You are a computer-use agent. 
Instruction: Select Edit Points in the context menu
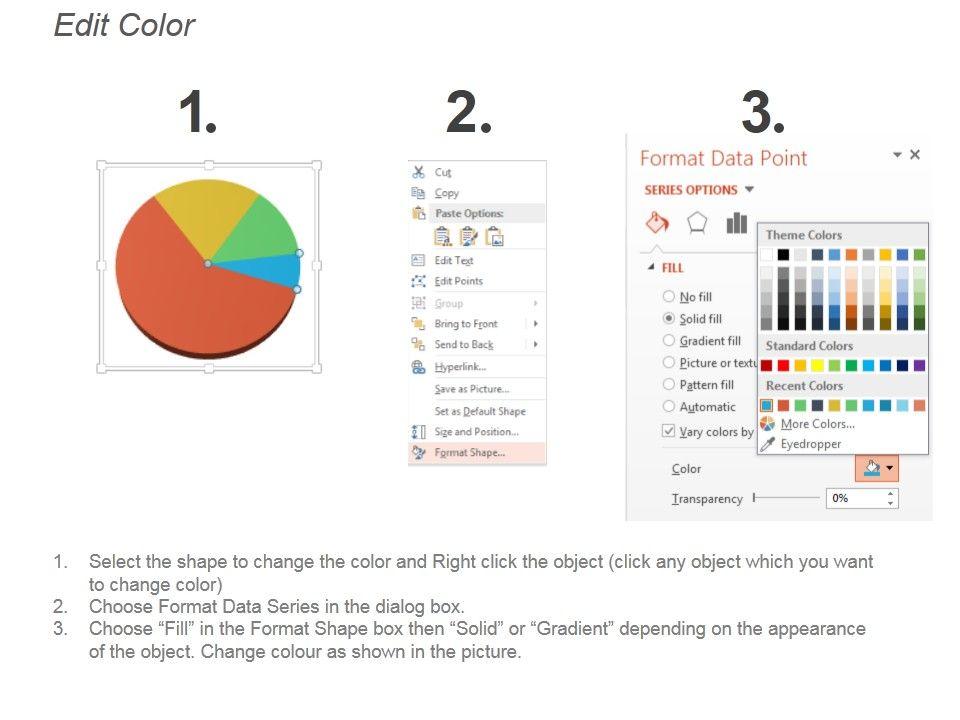tap(458, 281)
